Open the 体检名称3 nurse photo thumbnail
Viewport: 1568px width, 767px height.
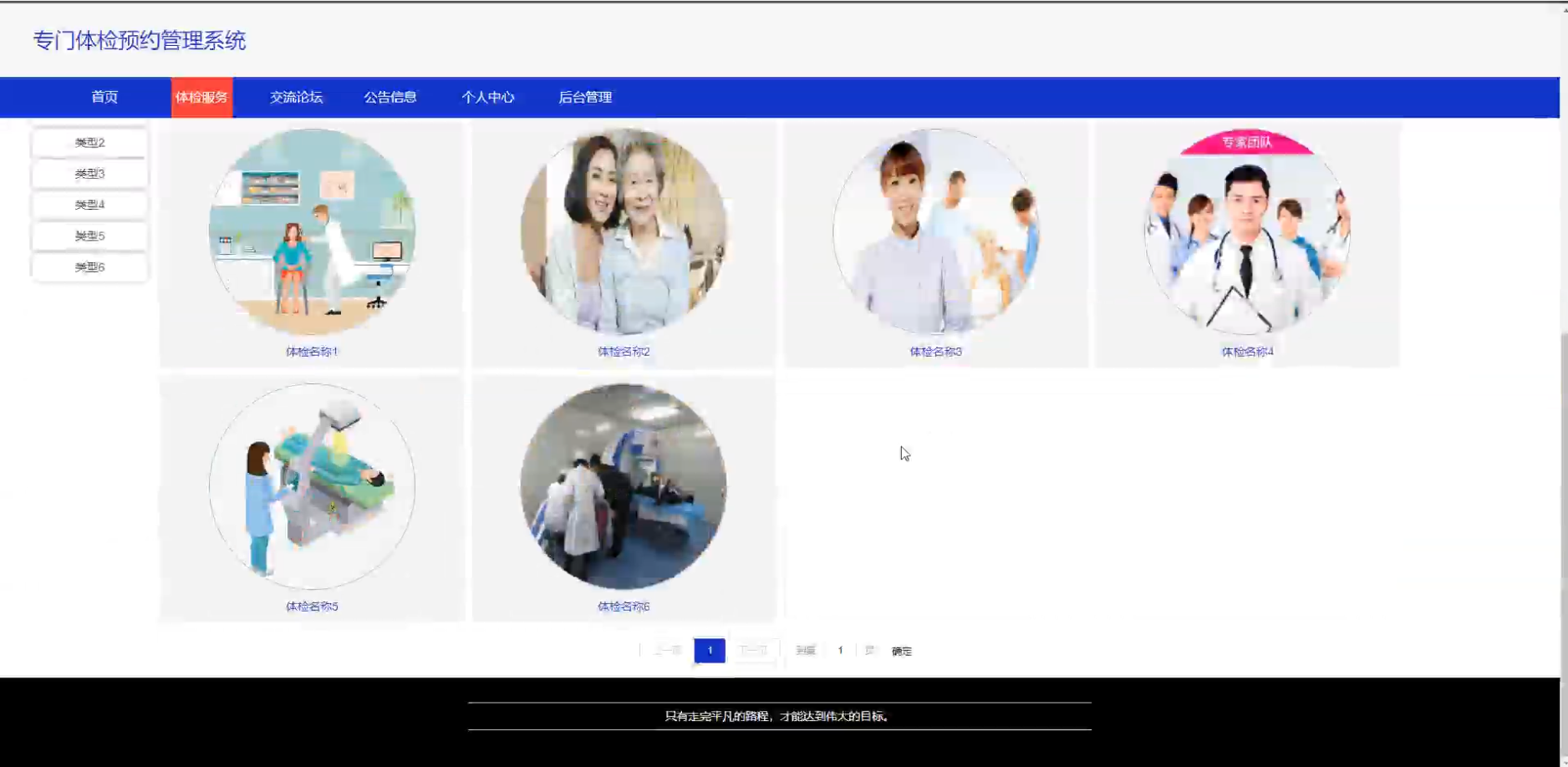(x=935, y=231)
